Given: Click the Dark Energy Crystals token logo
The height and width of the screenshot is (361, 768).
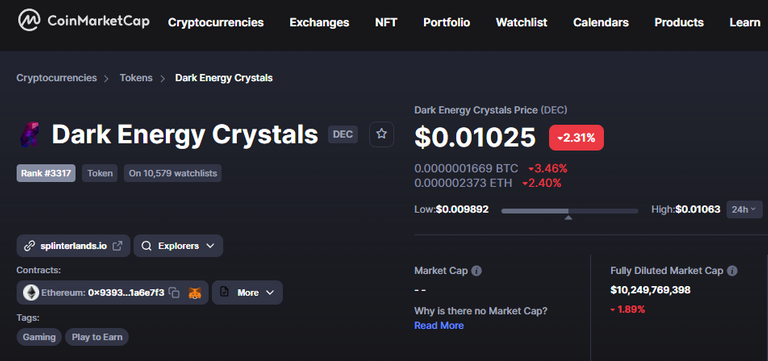Looking at the screenshot, I should point(29,134).
